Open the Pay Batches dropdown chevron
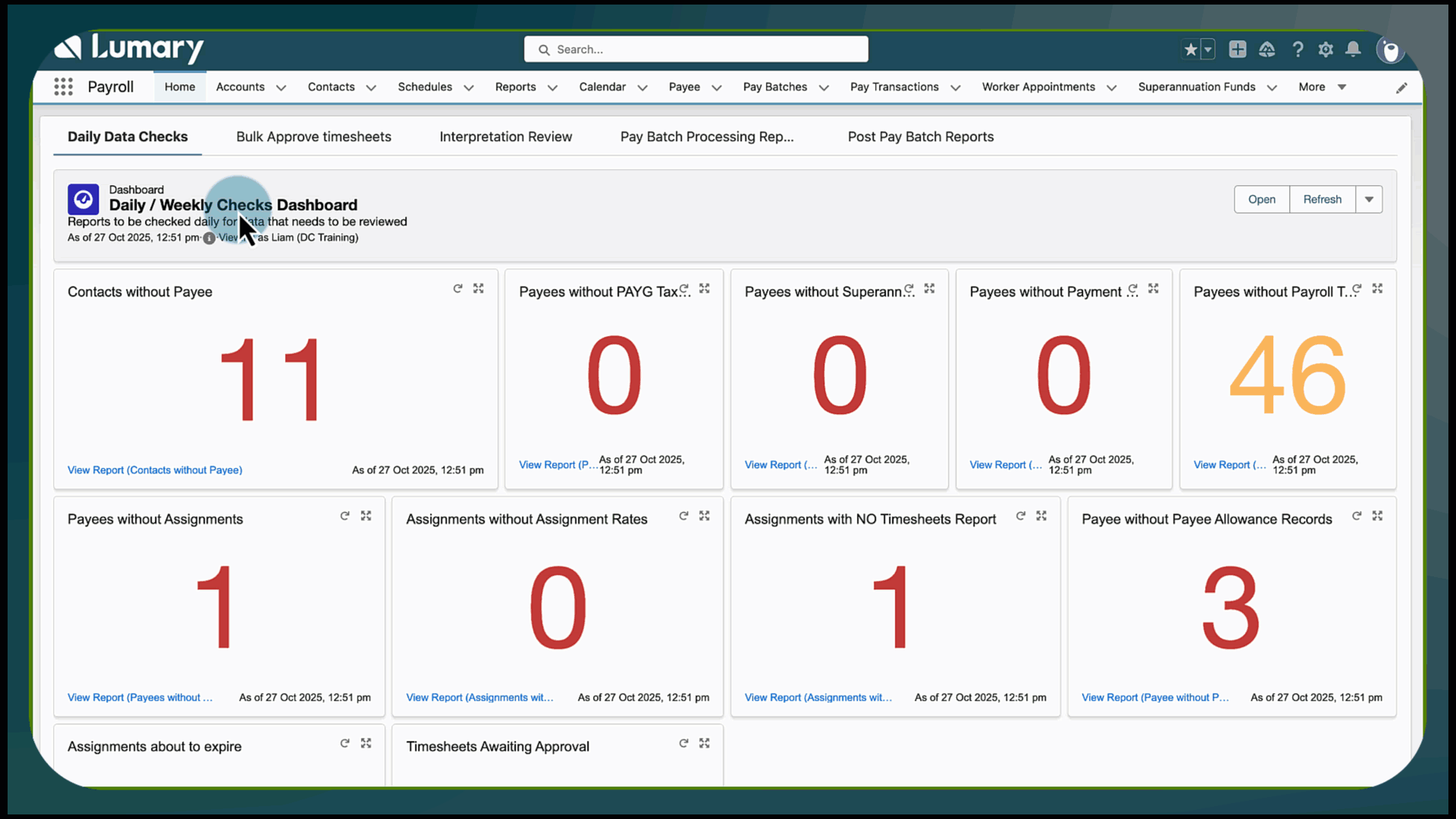Image resolution: width=1456 pixels, height=819 pixels. 824,88
